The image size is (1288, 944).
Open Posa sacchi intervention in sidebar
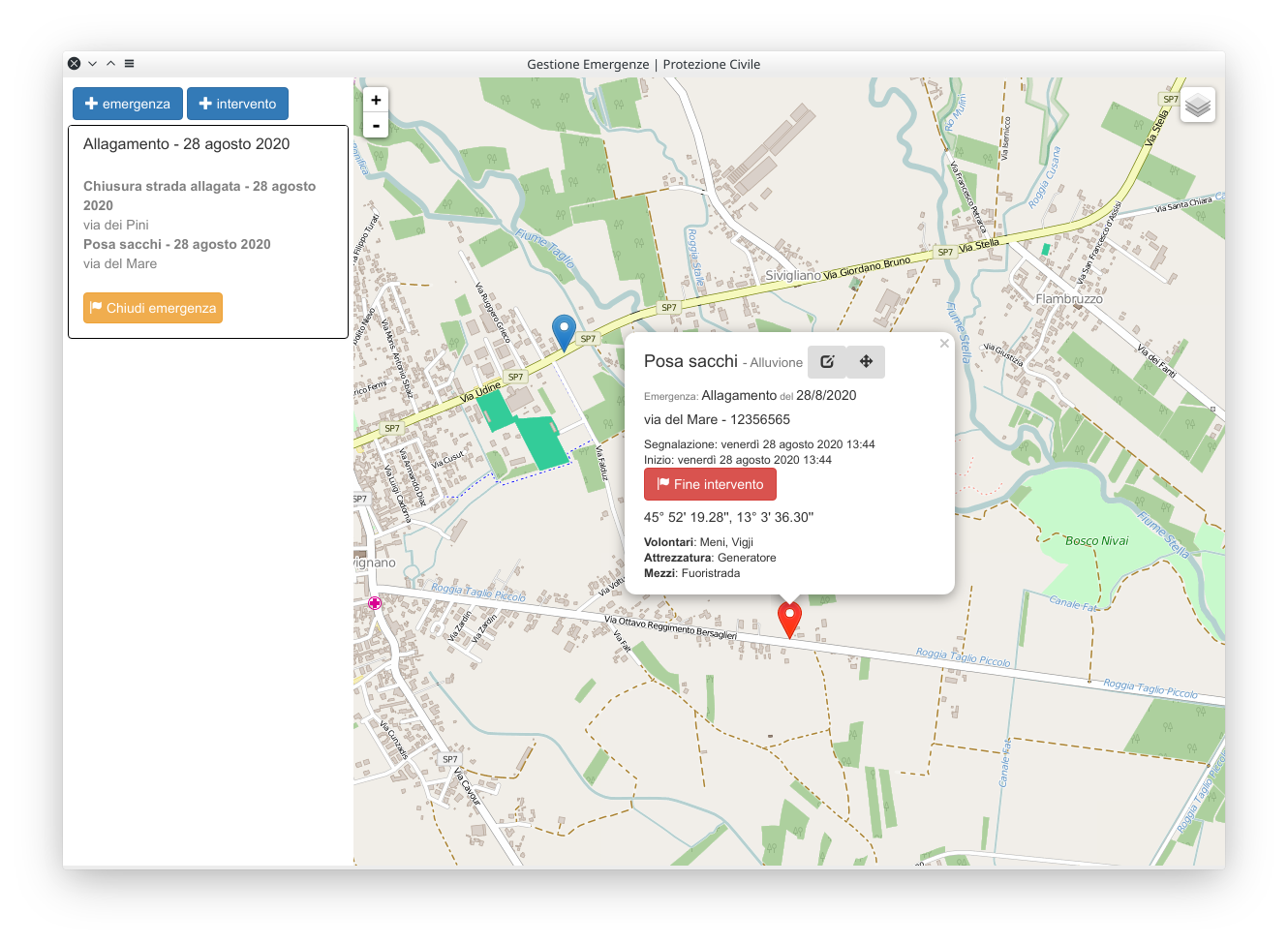[177, 244]
